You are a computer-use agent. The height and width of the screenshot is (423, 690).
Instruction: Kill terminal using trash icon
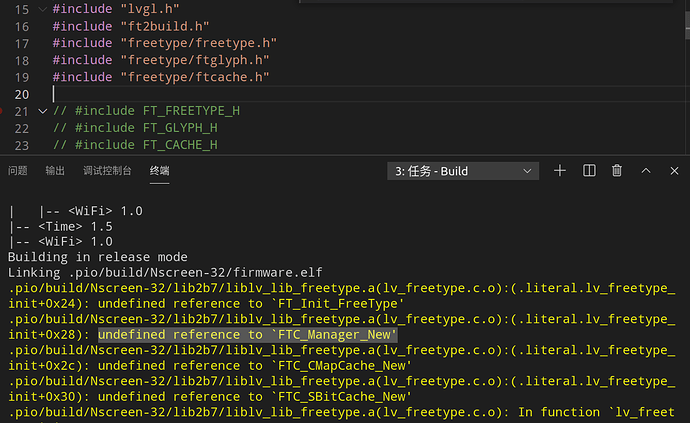coord(617,171)
